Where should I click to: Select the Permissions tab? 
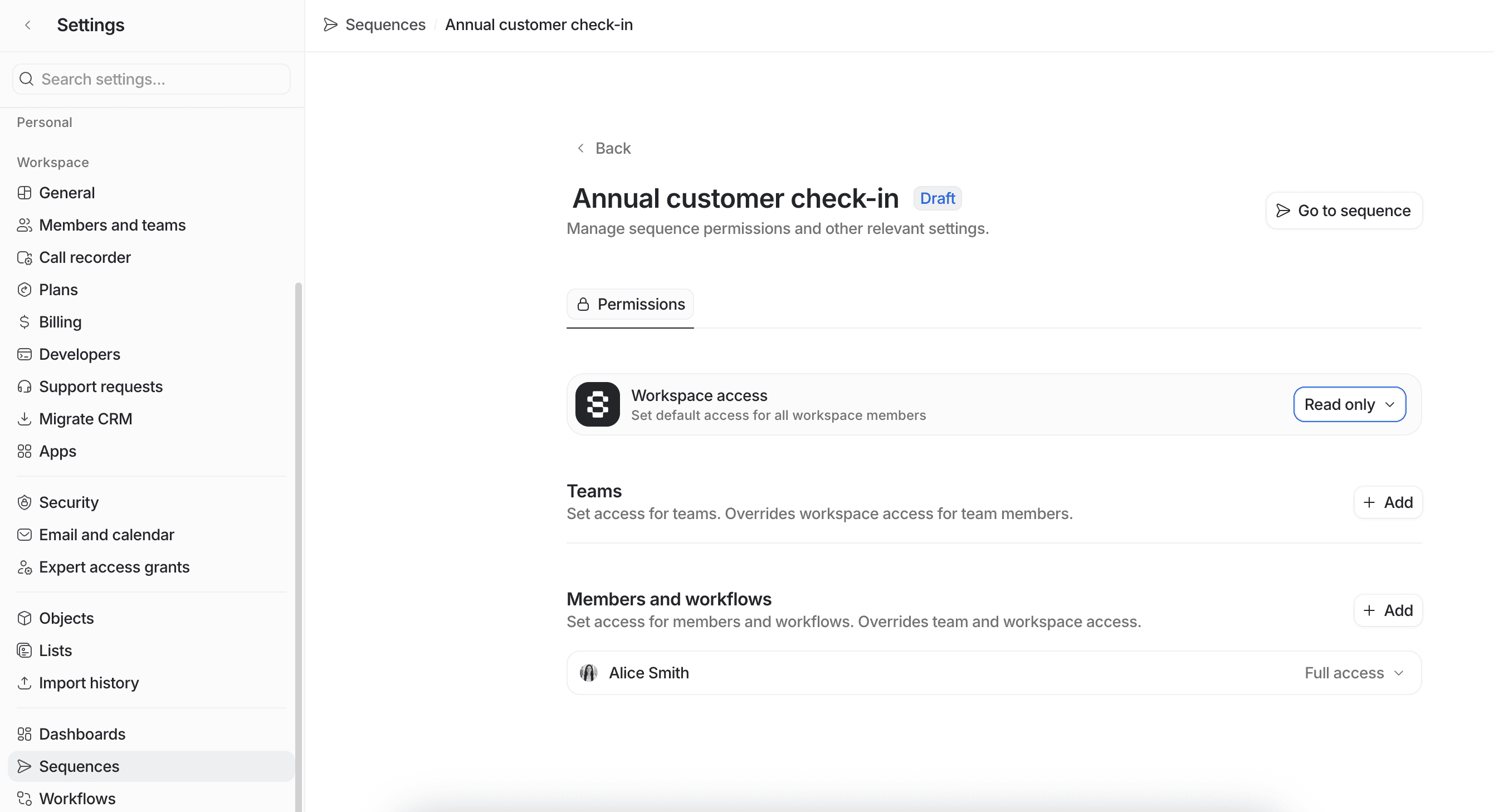630,304
